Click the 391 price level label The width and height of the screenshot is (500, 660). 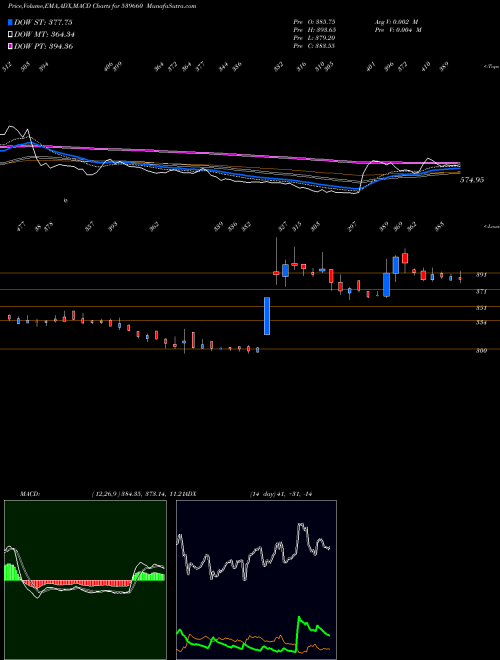coord(481,275)
